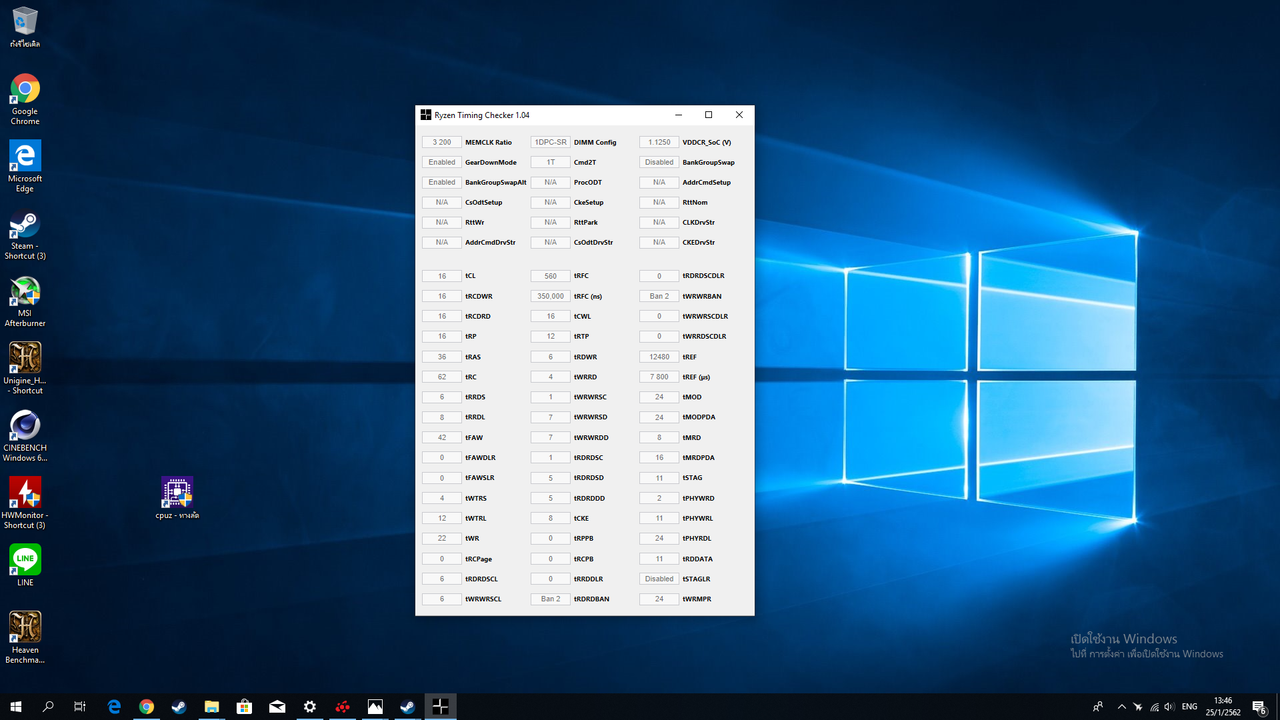
Task: Select the Heaven Benchmark desktop icon
Action: pos(25,637)
